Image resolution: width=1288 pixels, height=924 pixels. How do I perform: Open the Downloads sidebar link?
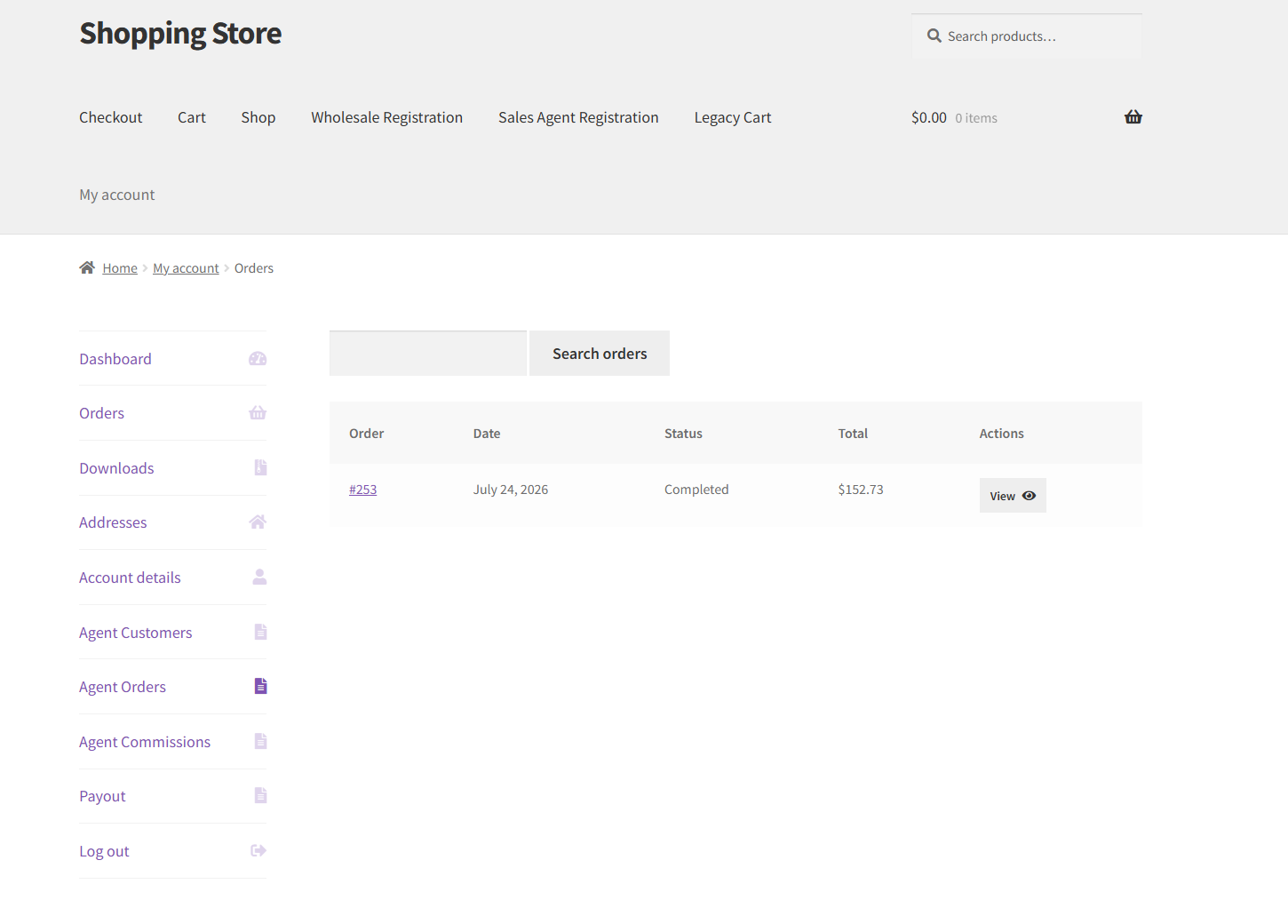116,468
